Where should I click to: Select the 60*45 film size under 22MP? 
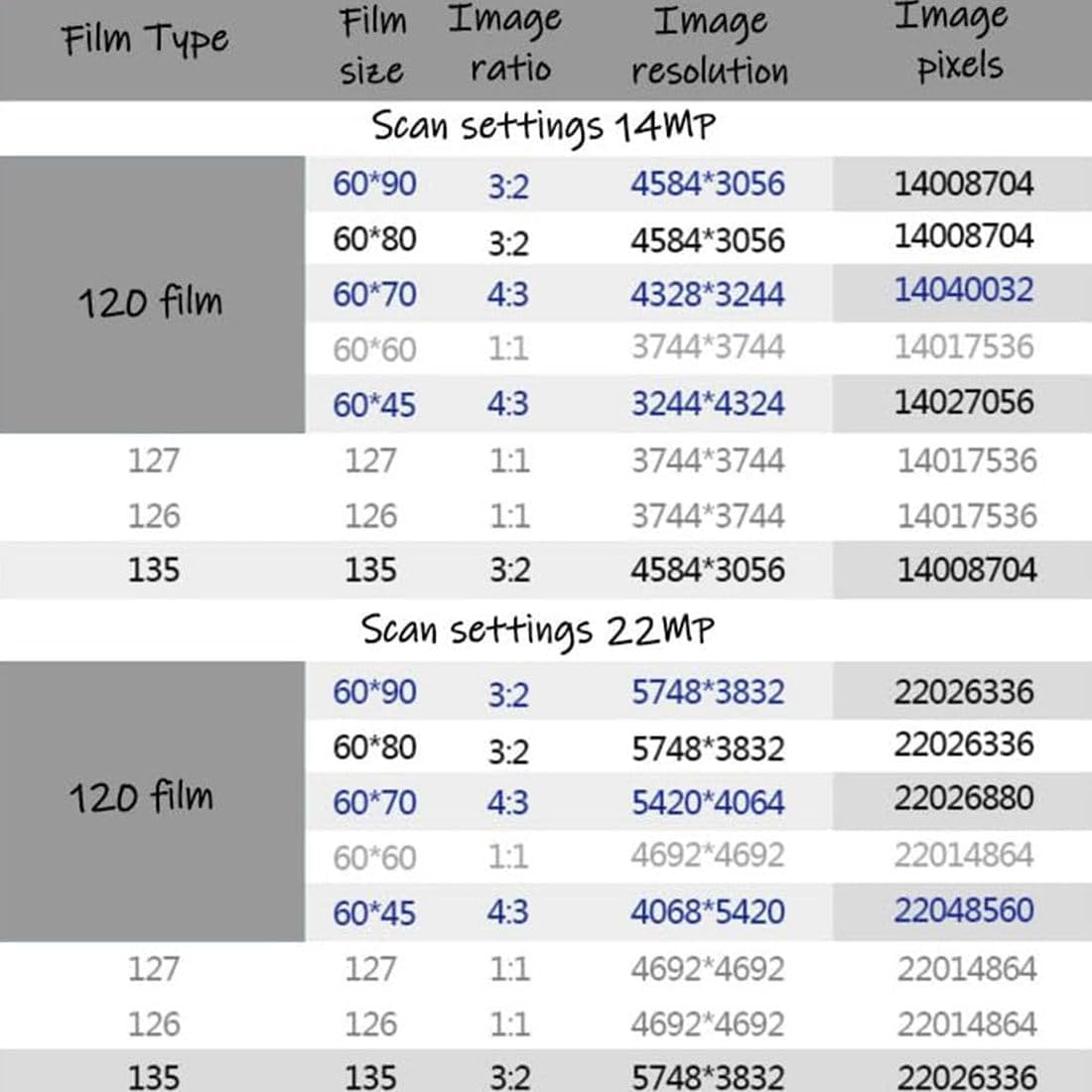374,912
